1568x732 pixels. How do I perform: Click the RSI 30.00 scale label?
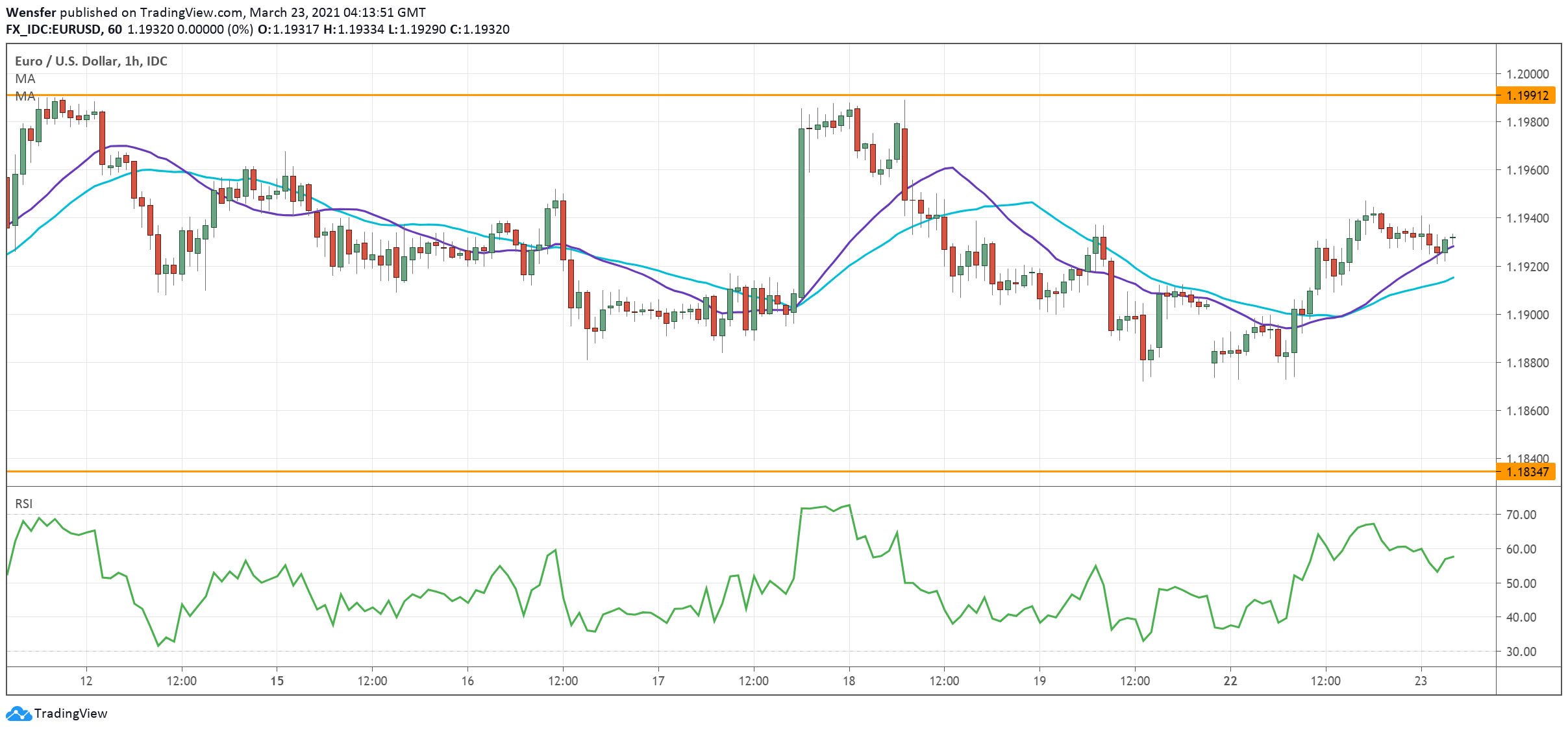(x=1521, y=652)
